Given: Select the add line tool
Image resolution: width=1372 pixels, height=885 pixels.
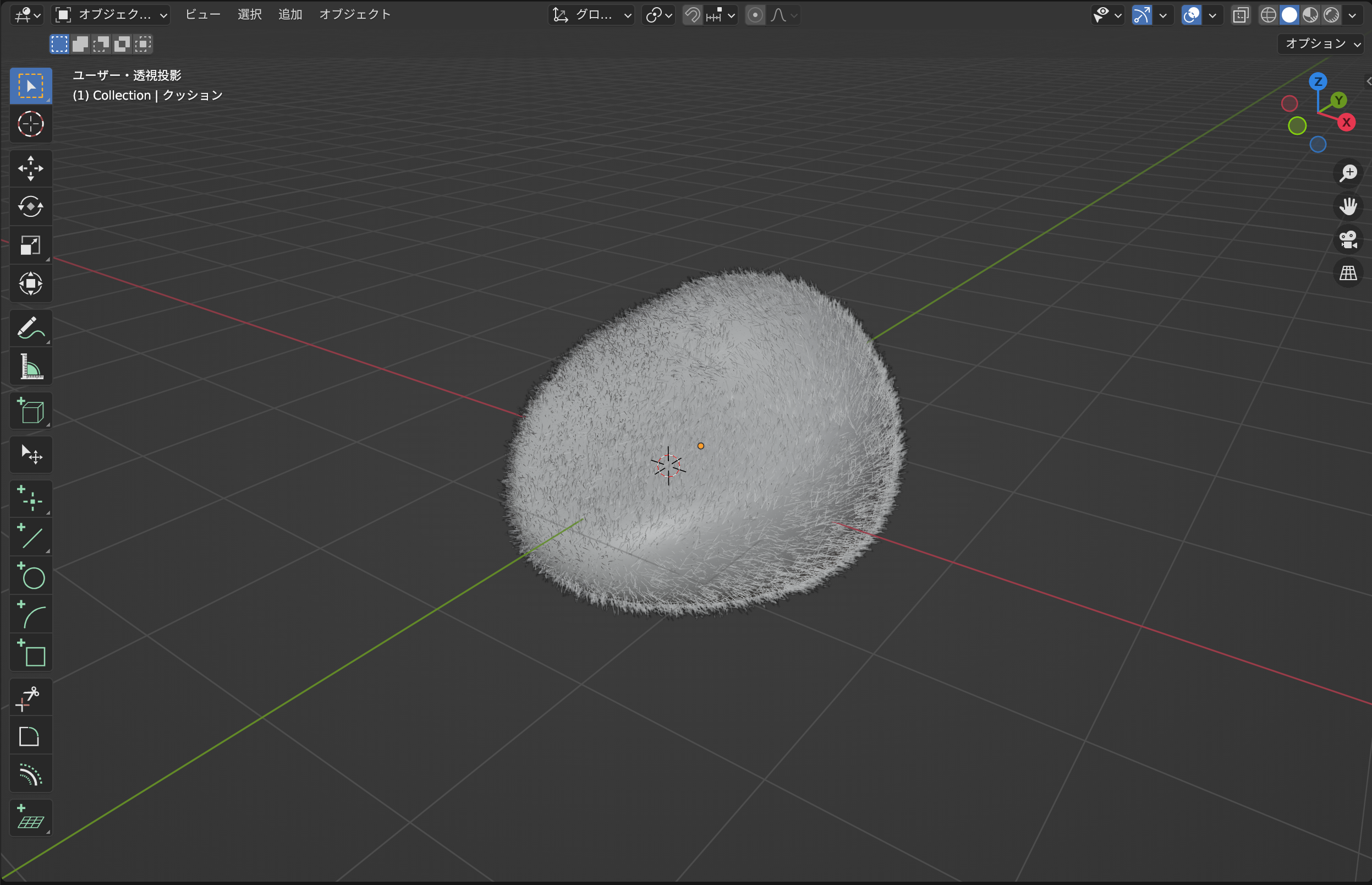Looking at the screenshot, I should pos(30,537).
